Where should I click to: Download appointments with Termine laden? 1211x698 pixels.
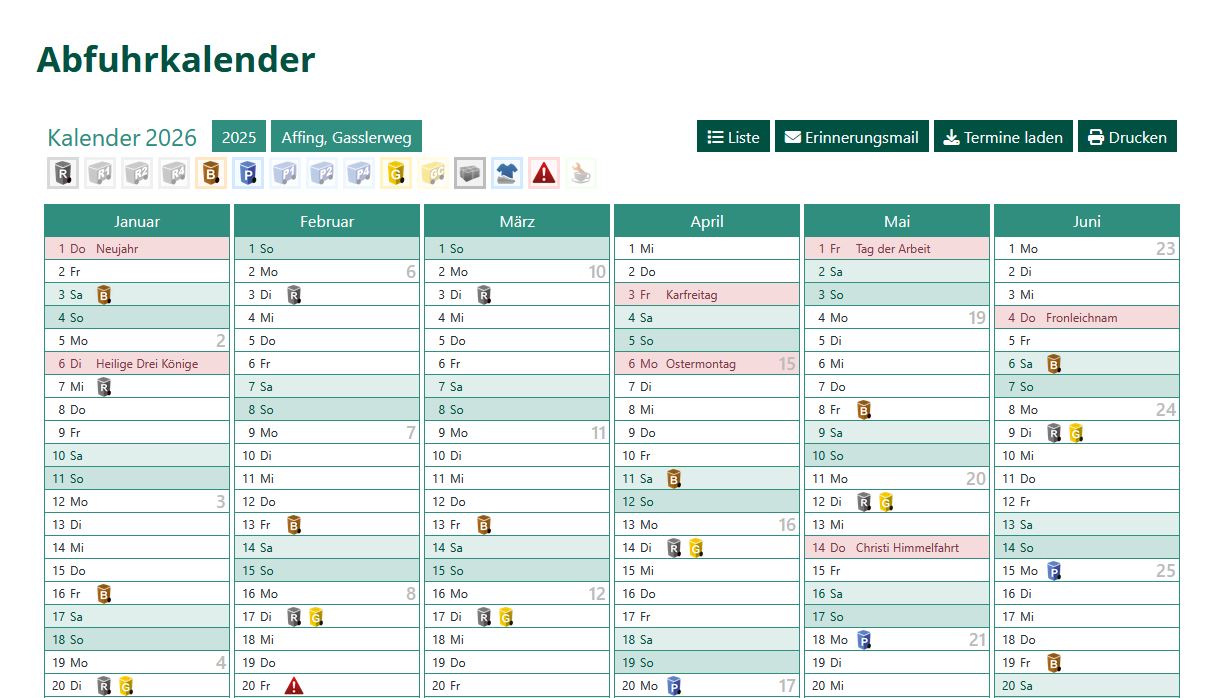point(1003,137)
